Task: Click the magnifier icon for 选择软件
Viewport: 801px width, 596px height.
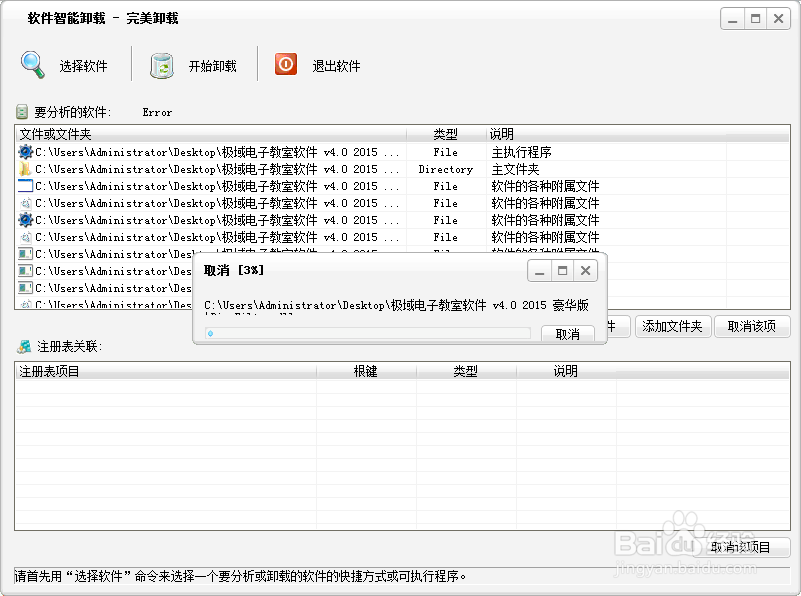Action: [33, 65]
